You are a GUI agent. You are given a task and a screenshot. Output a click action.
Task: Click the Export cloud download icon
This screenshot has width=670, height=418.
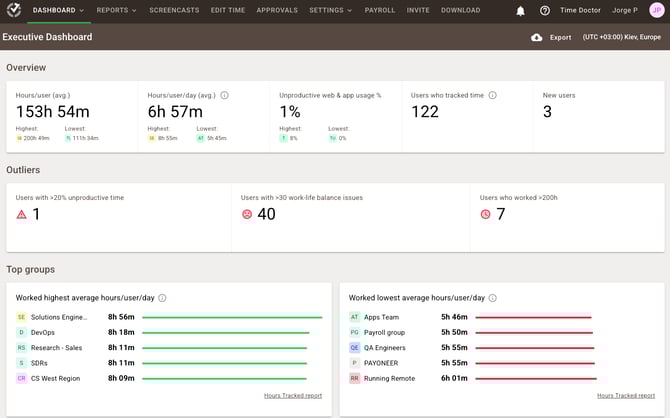536,37
